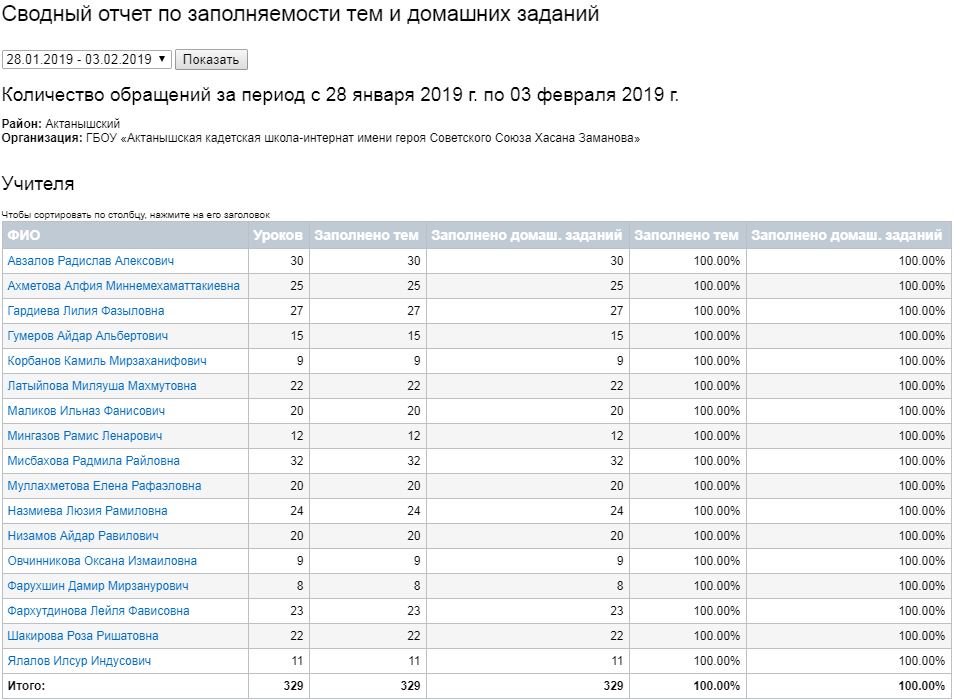This screenshot has height=700, width=954.
Task: Open the date range dropdown
Action: click(87, 59)
